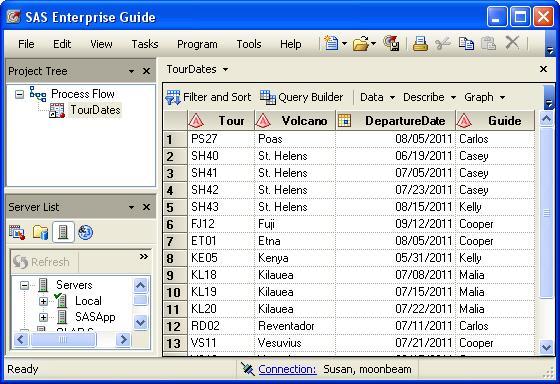Click the Refresh button in Server List

(41, 262)
